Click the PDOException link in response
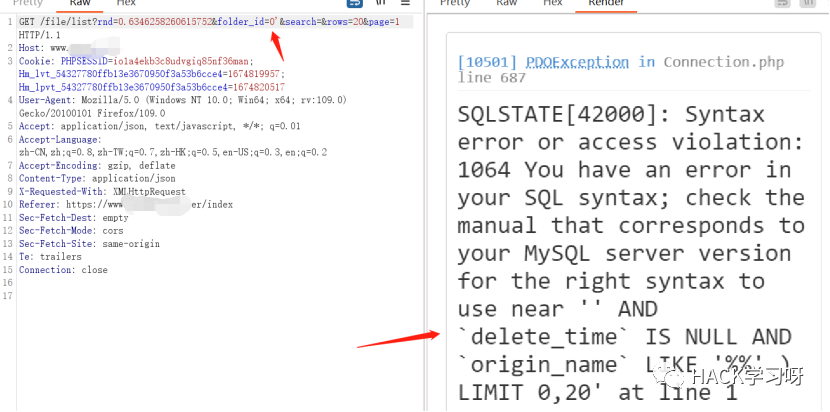This screenshot has height=412, width=830. coord(578,62)
